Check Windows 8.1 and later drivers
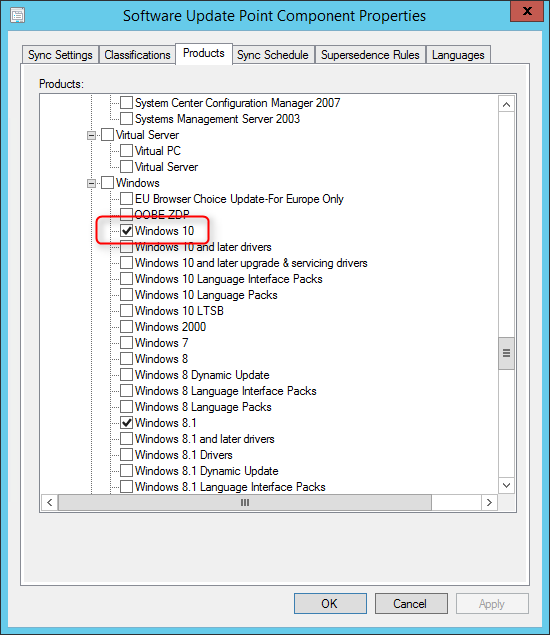This screenshot has width=550, height=635. coord(126,439)
